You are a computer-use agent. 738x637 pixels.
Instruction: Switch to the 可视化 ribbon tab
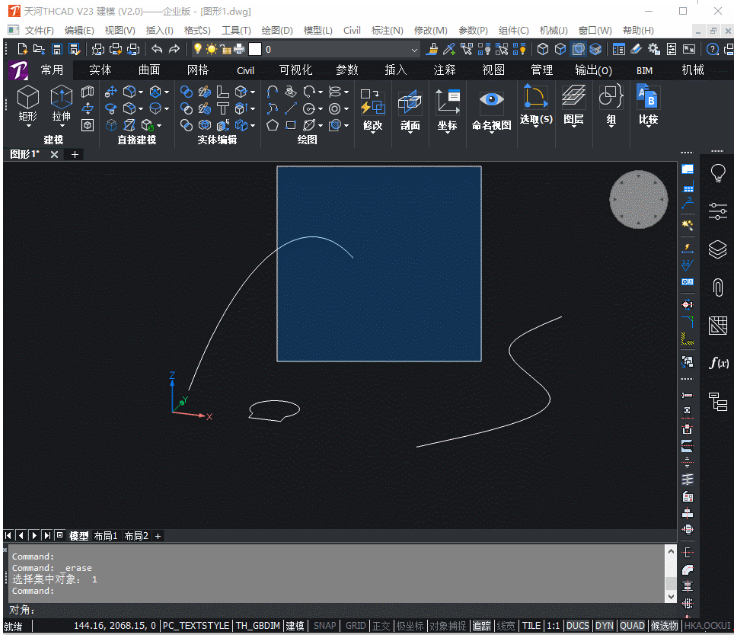click(296, 70)
